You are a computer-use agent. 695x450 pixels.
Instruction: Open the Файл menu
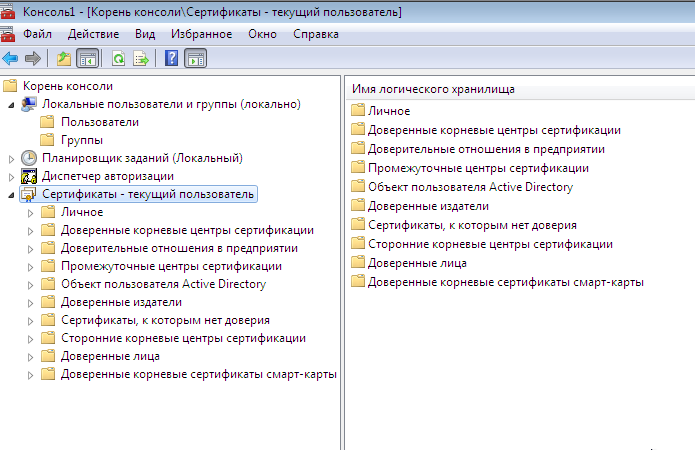[x=38, y=34]
